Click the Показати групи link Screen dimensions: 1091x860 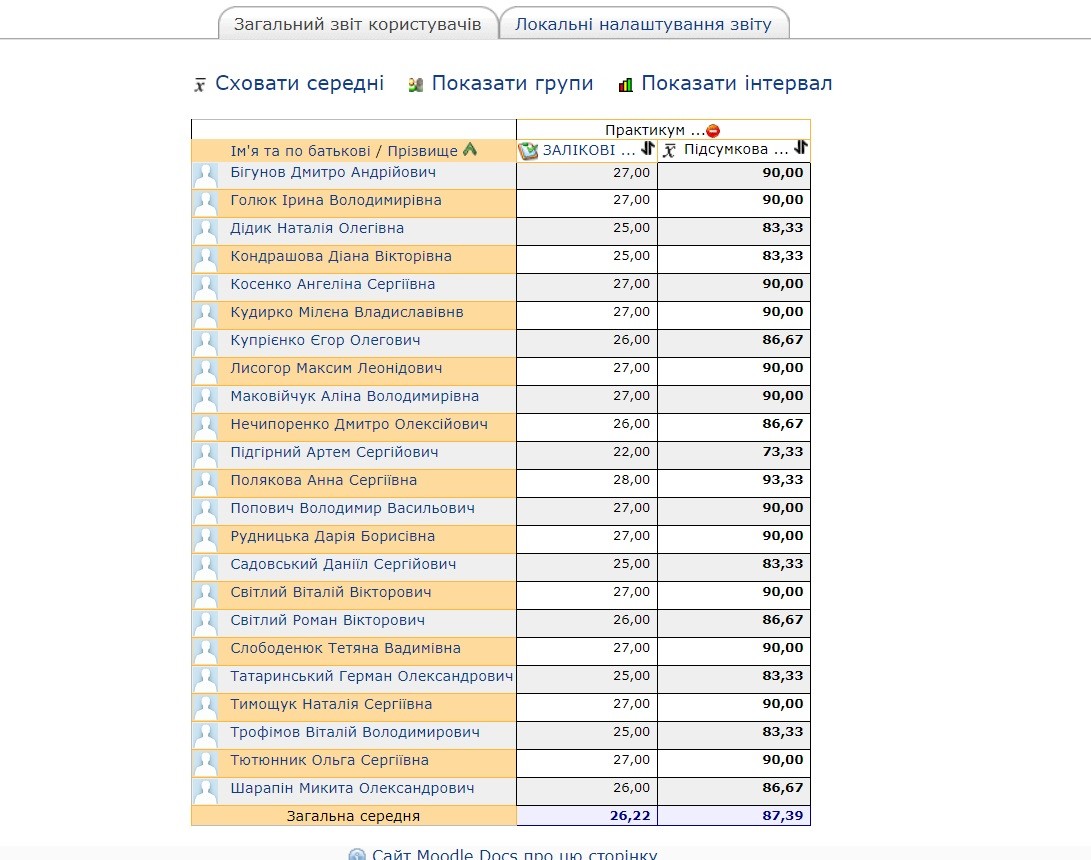tap(512, 83)
